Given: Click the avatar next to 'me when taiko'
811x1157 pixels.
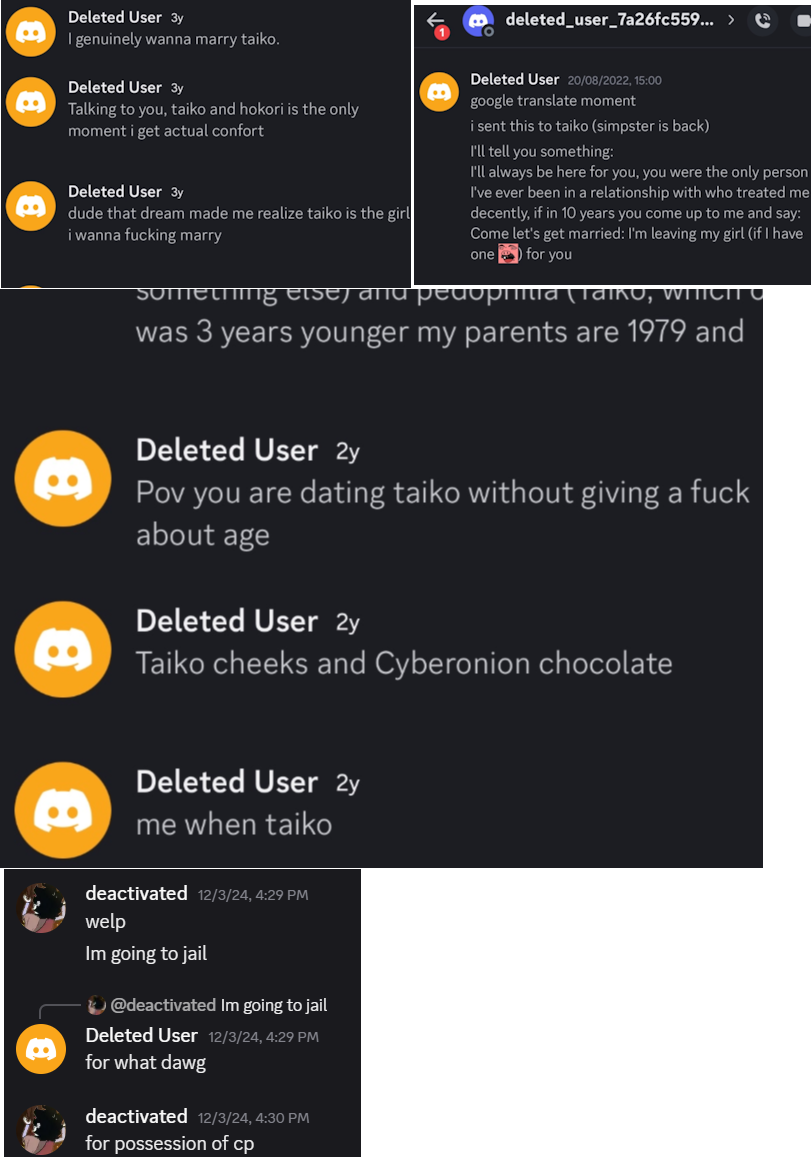Looking at the screenshot, I should coord(63,810).
